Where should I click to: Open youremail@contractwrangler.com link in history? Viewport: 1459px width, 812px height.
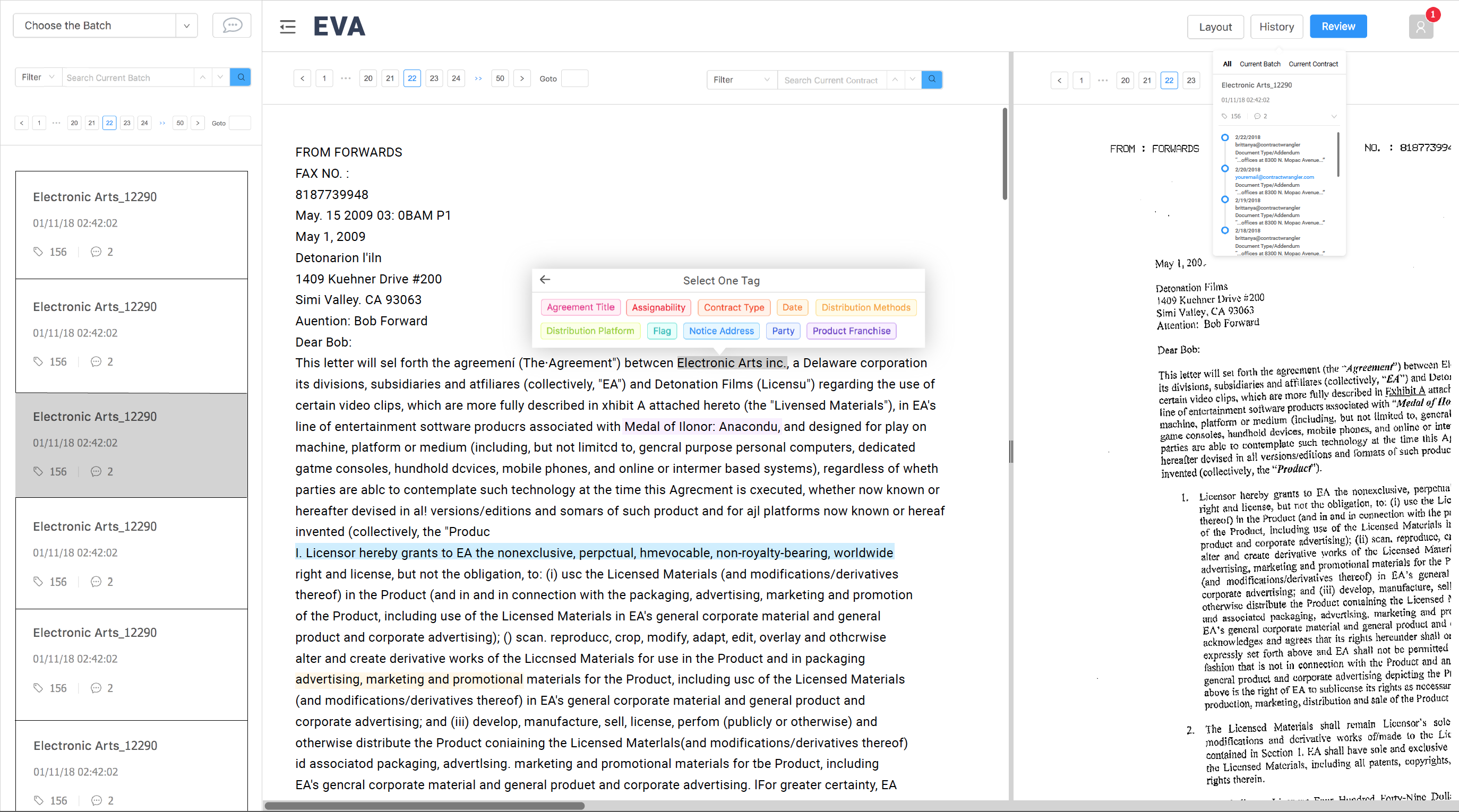tap(1274, 177)
